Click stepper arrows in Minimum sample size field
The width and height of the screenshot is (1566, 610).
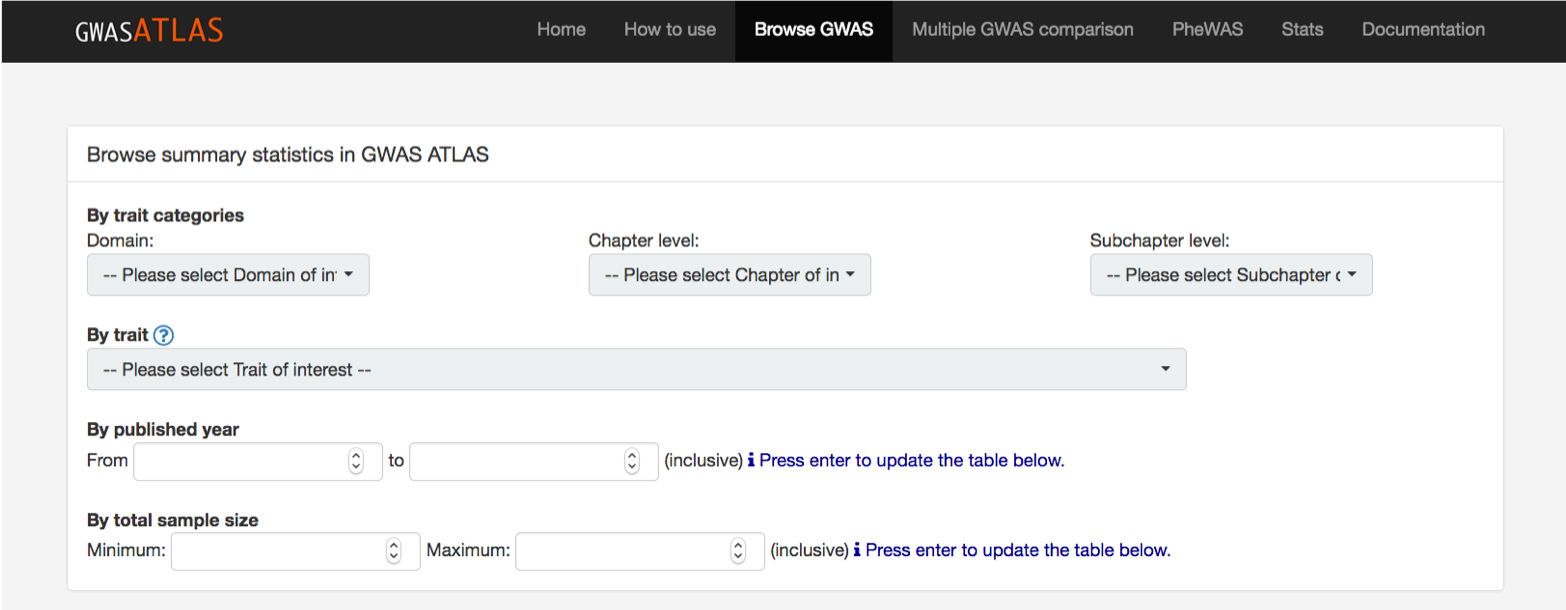pyautogui.click(x=393, y=550)
